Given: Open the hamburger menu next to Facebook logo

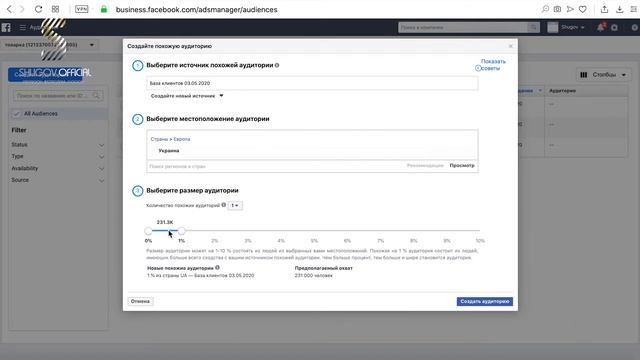Looking at the screenshot, I should click(x=22, y=27).
